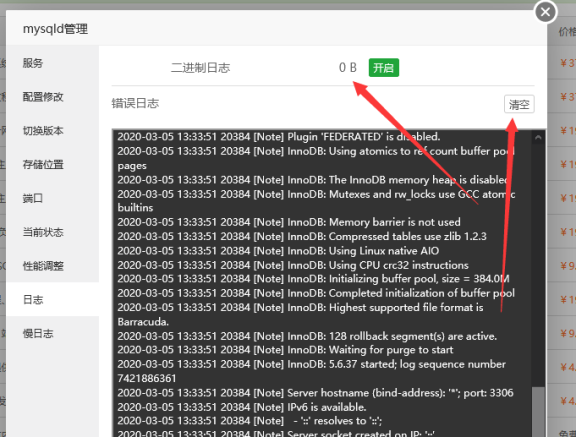
Task: Click log line IPv6 is available
Action: (x=242, y=407)
